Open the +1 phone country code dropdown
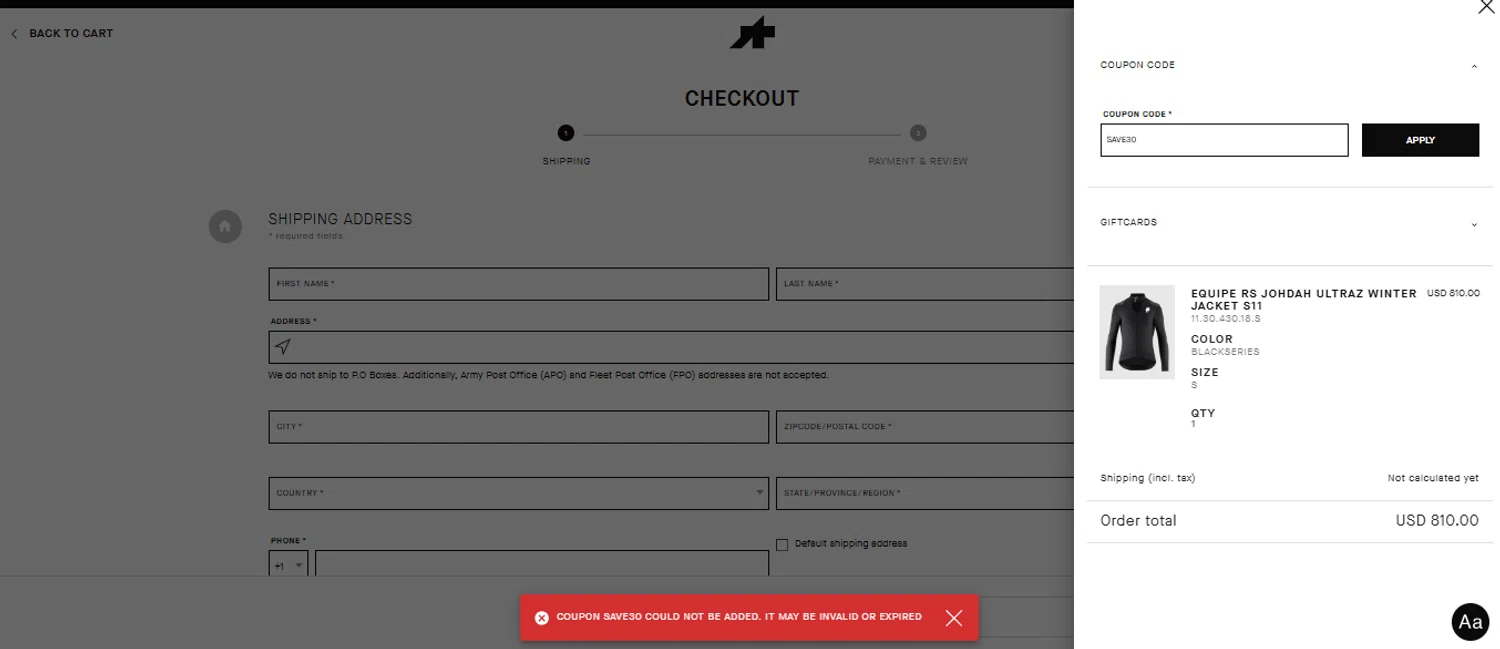 coord(288,565)
